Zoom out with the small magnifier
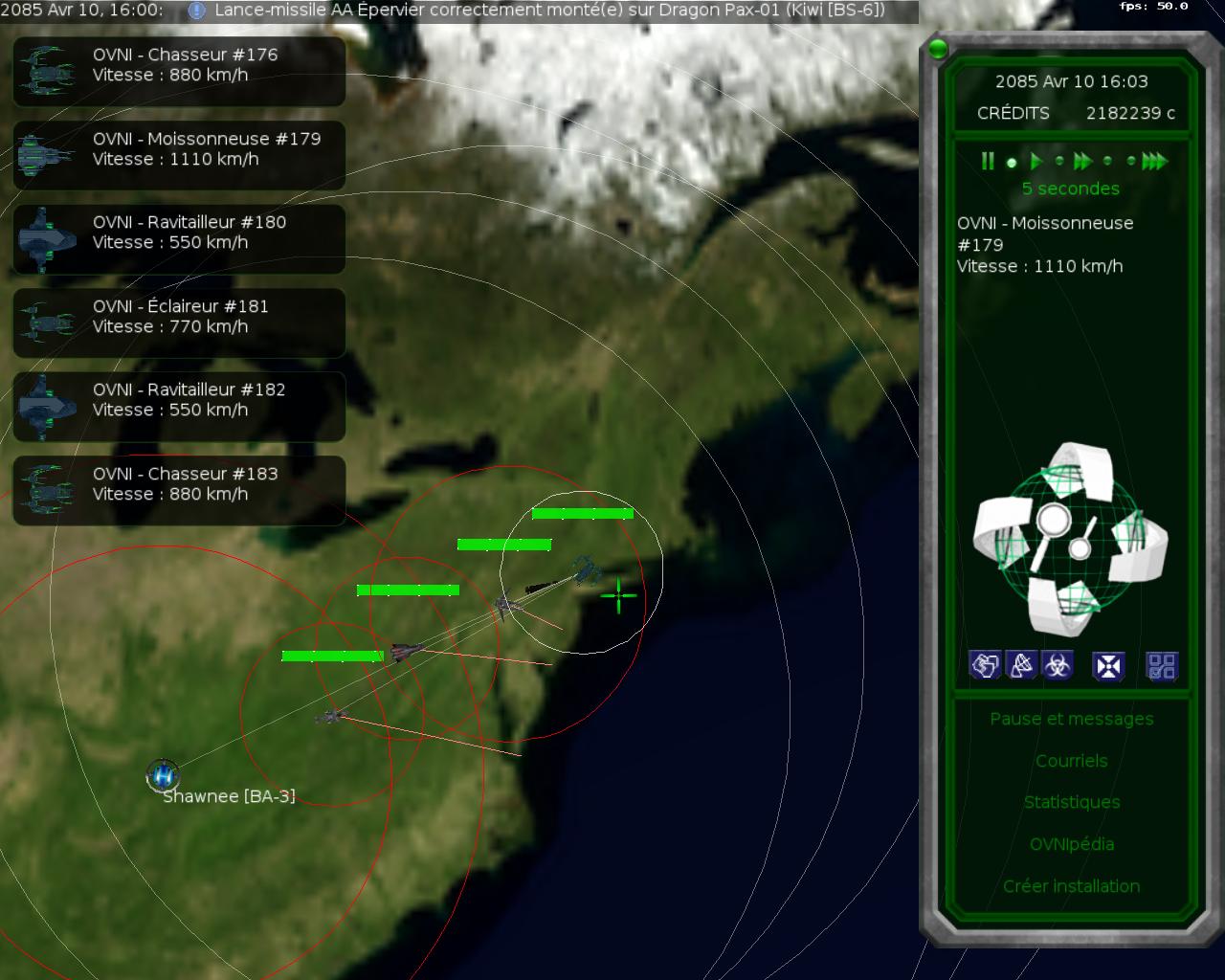Image resolution: width=1225 pixels, height=980 pixels. coord(1080,547)
